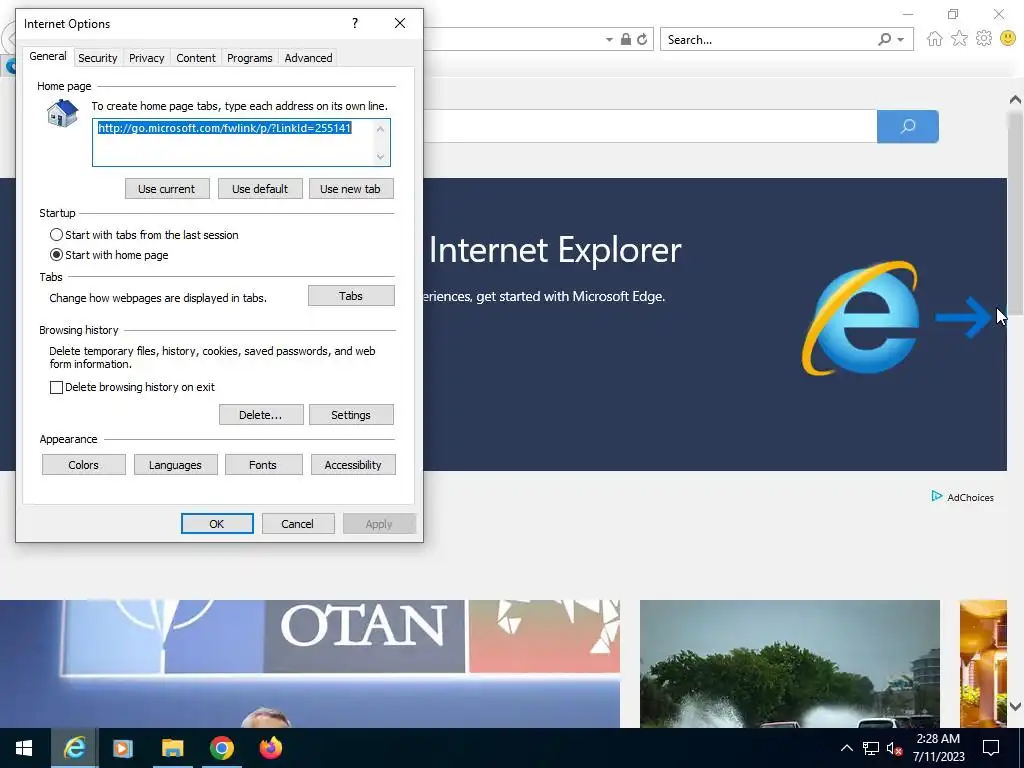Click page scrollbar down arrow
This screenshot has width=1024, height=768.
click(x=1015, y=706)
